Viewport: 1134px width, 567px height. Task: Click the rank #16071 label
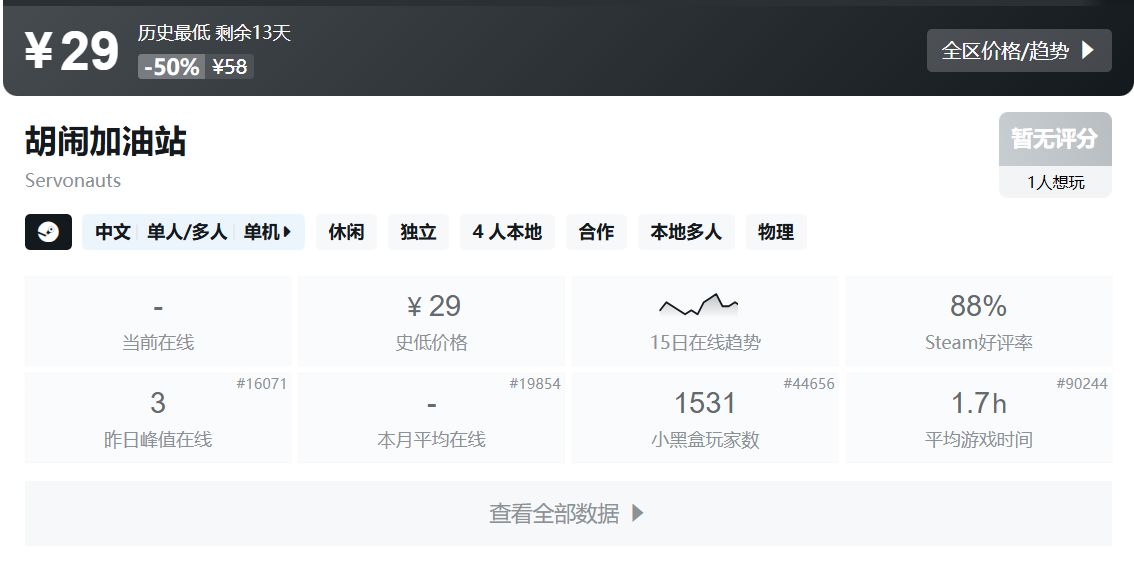click(262, 383)
